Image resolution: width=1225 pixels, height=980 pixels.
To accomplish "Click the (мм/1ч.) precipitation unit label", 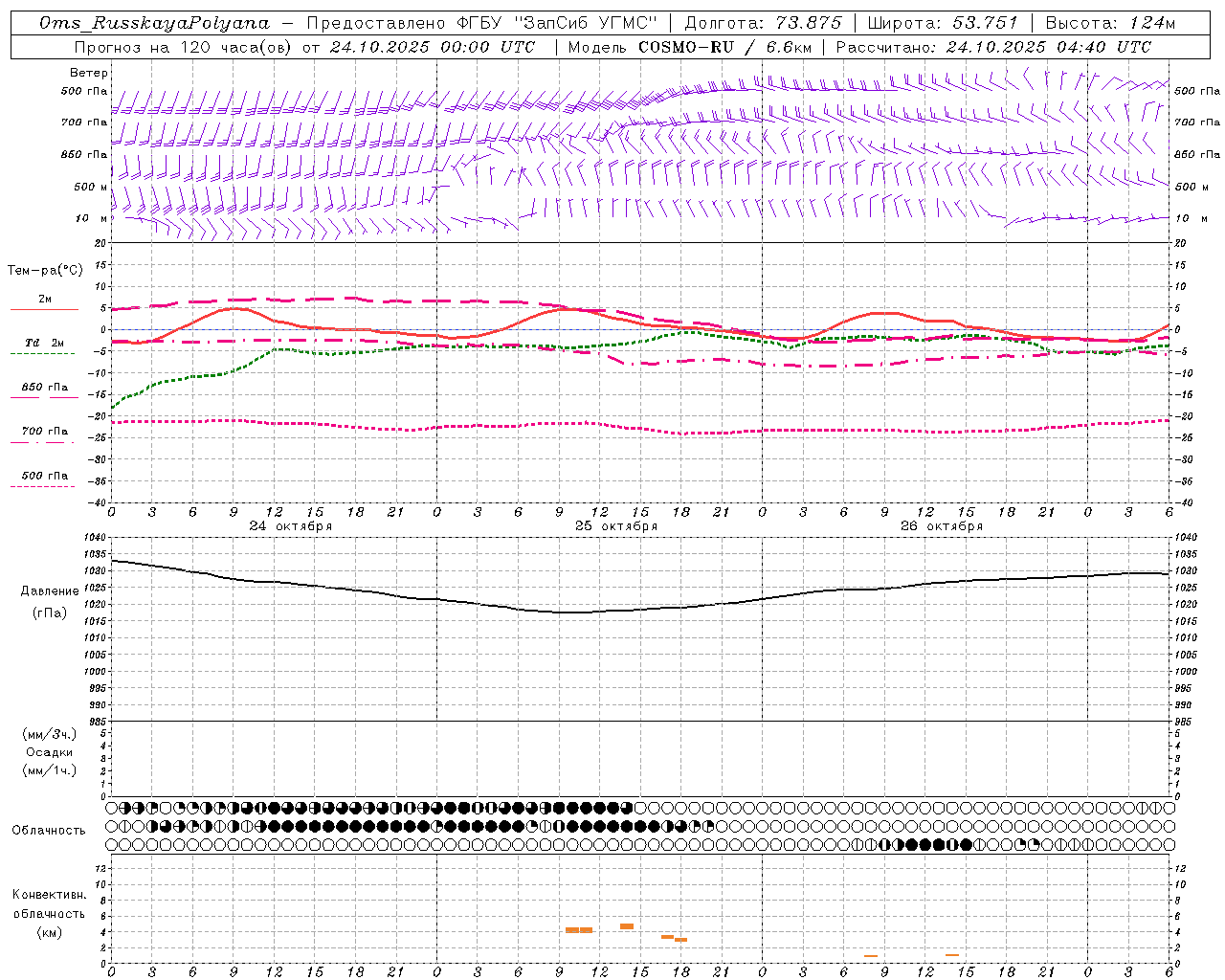I will [x=50, y=770].
